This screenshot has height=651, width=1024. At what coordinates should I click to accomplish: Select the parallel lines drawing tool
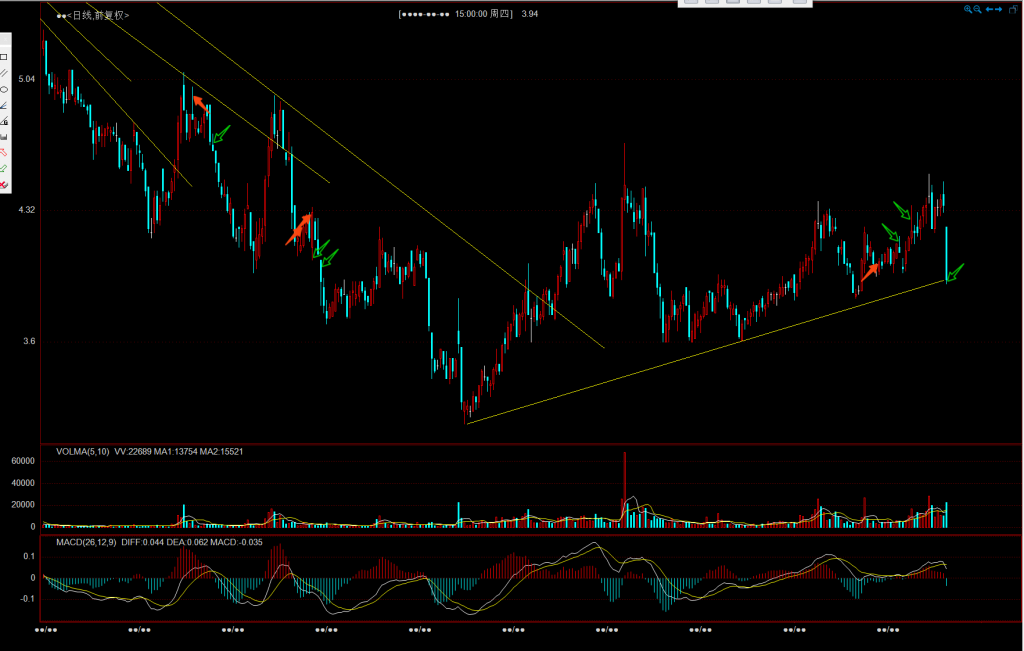(4, 73)
